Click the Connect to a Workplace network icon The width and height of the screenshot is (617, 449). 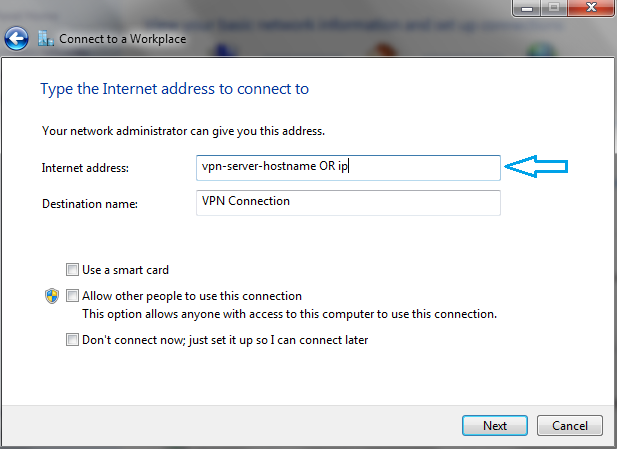coord(46,39)
